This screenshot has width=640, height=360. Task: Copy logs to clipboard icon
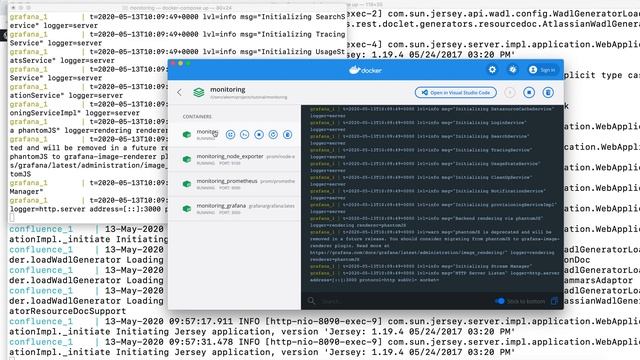(x=554, y=301)
